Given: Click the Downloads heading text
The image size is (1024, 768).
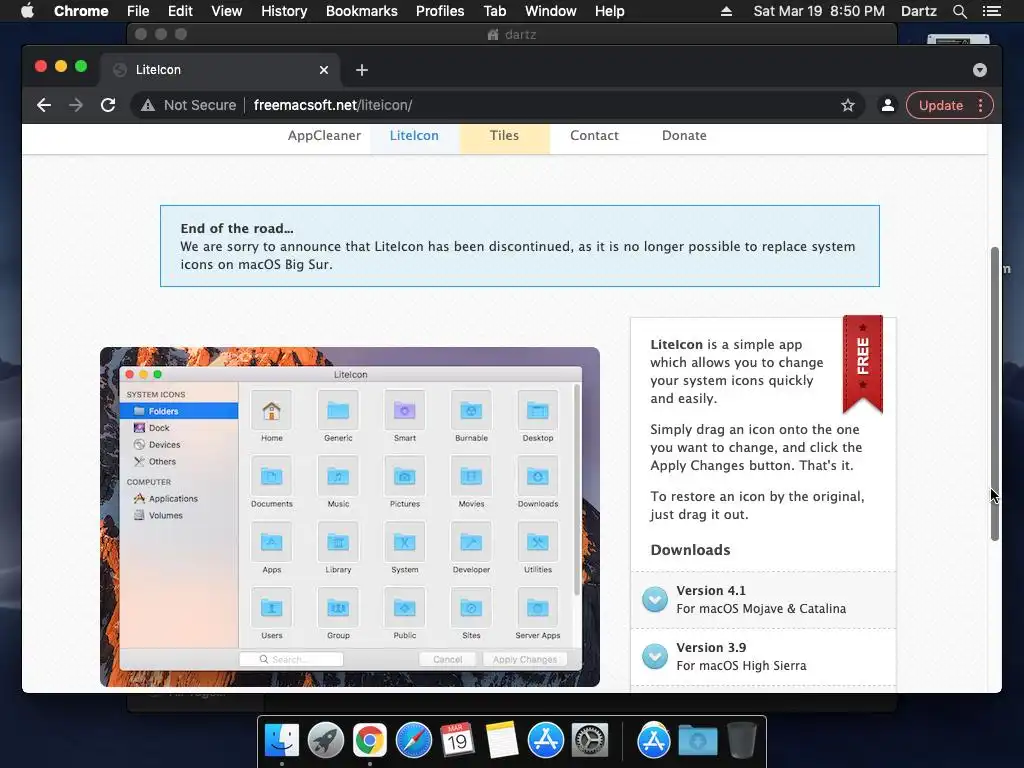Looking at the screenshot, I should point(690,550).
